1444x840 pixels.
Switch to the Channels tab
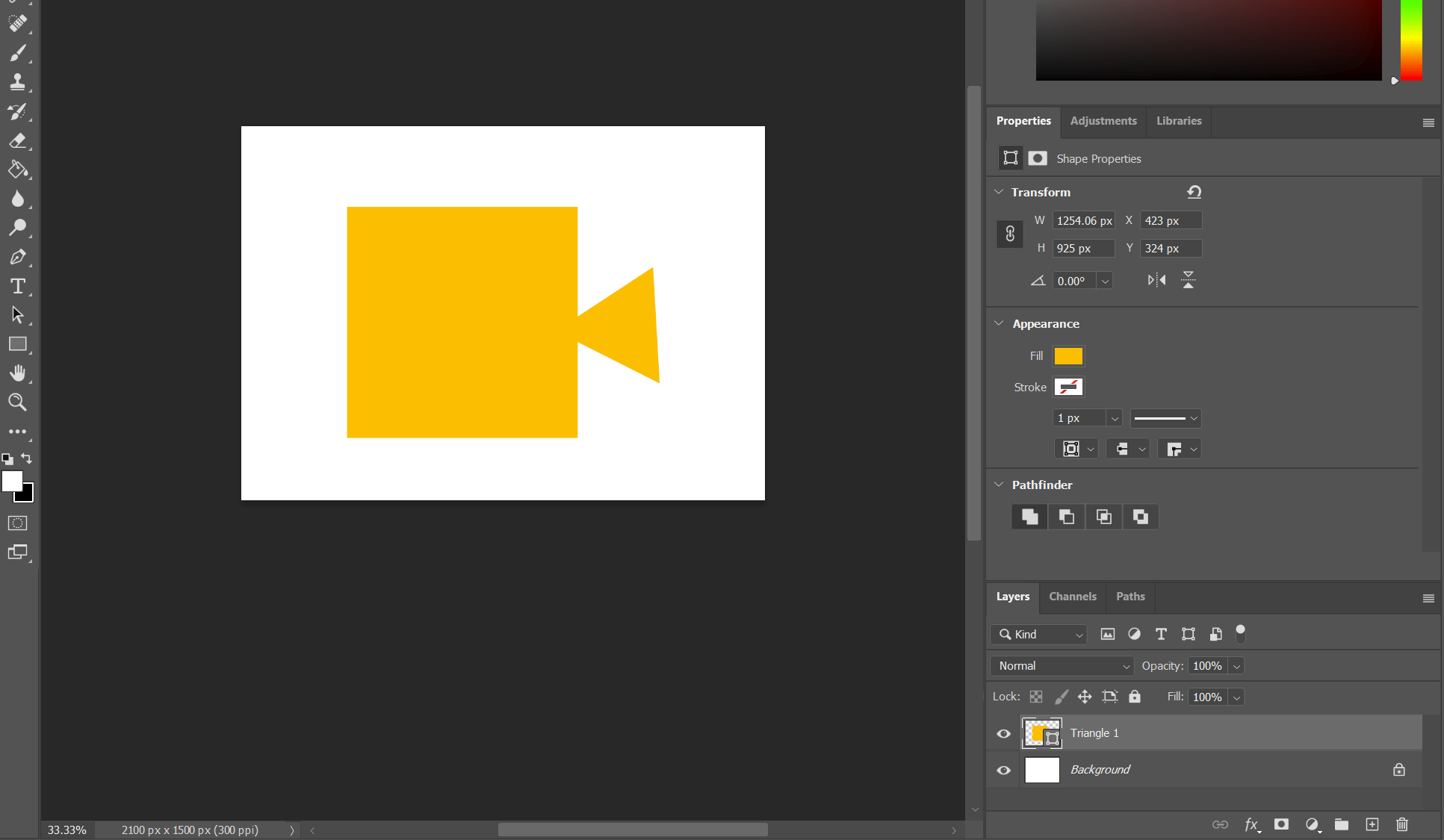point(1072,597)
